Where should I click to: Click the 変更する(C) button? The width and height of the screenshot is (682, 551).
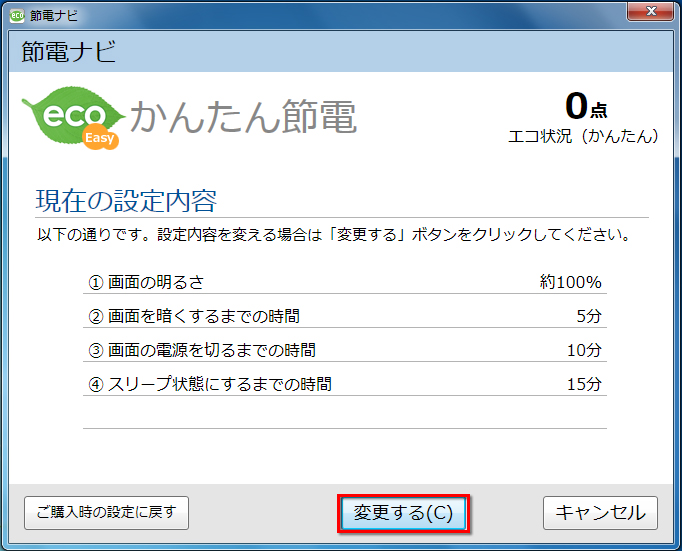click(x=403, y=513)
